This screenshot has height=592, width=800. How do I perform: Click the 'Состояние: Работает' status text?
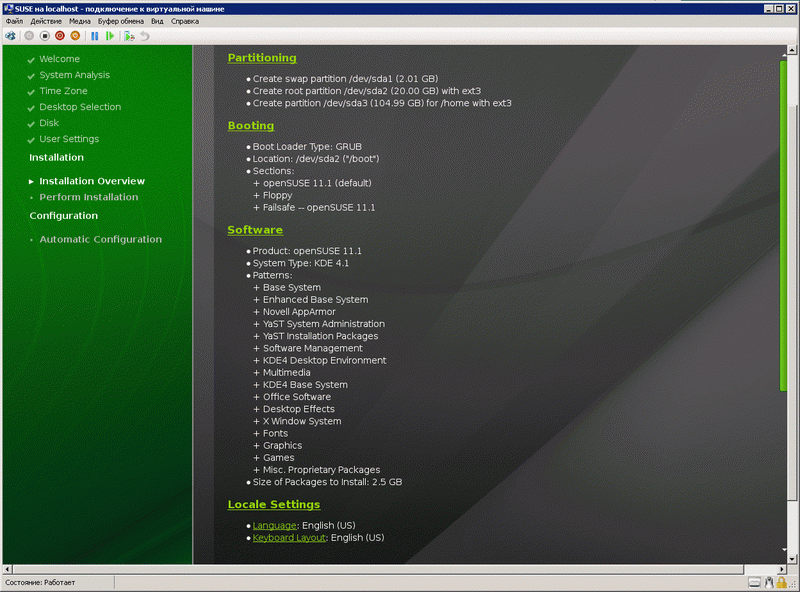[40, 582]
